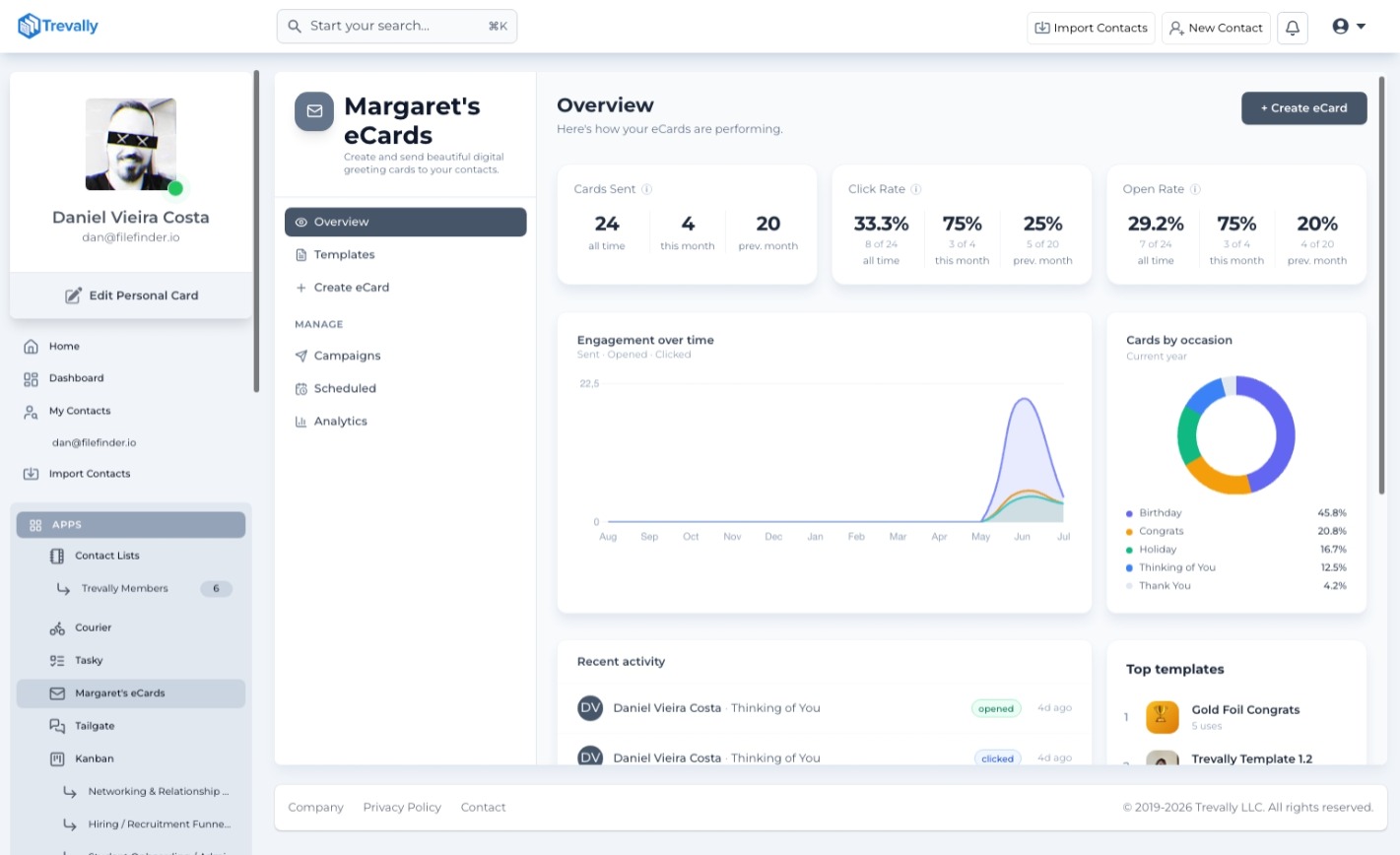This screenshot has height=855, width=1400.
Task: Click Daniel Vieira Costa profile photo
Action: point(131,144)
